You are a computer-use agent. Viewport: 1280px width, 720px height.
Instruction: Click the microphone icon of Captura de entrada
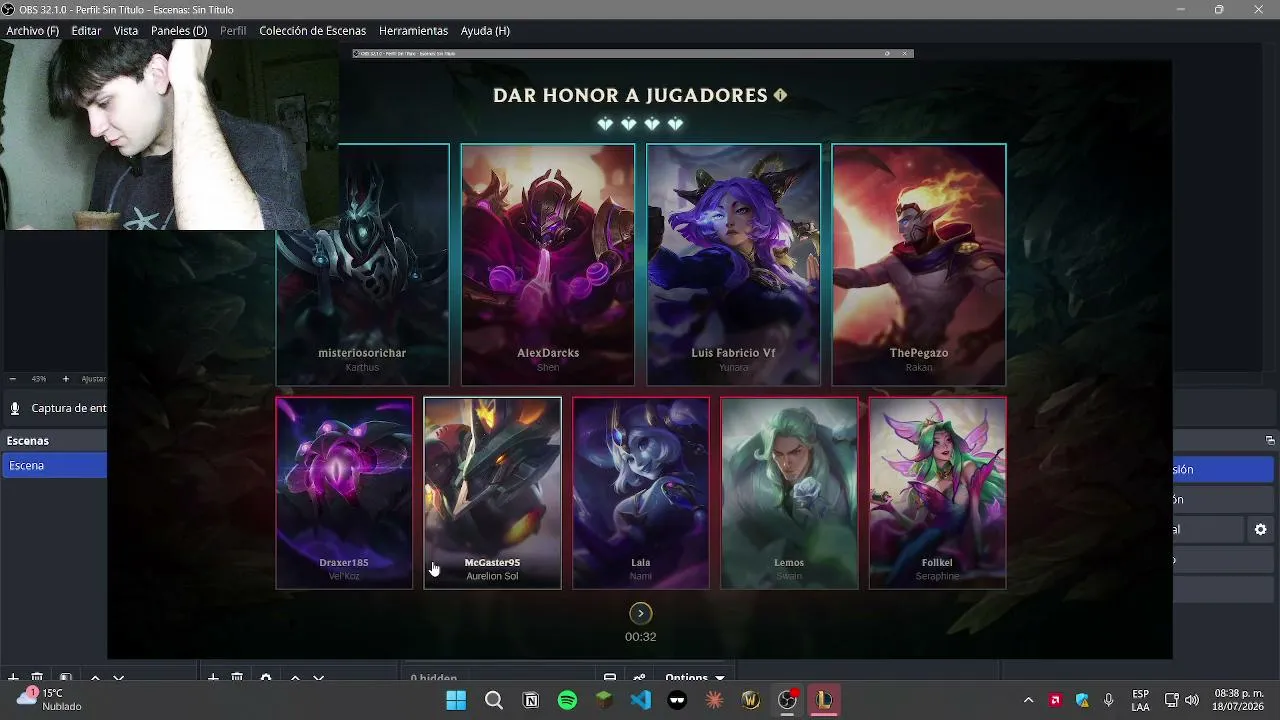point(15,408)
